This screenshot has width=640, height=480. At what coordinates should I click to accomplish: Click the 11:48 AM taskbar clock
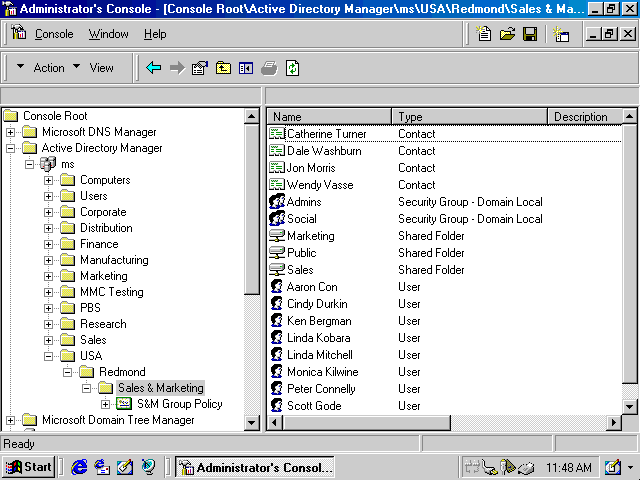click(569, 467)
